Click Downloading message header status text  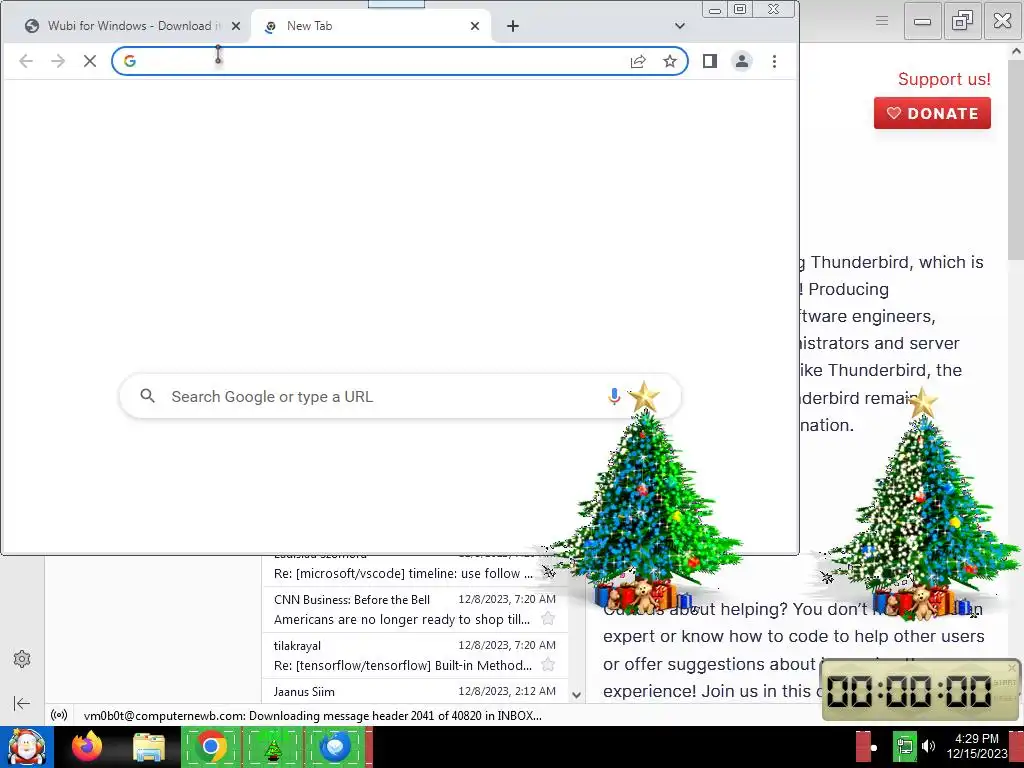[x=313, y=716]
